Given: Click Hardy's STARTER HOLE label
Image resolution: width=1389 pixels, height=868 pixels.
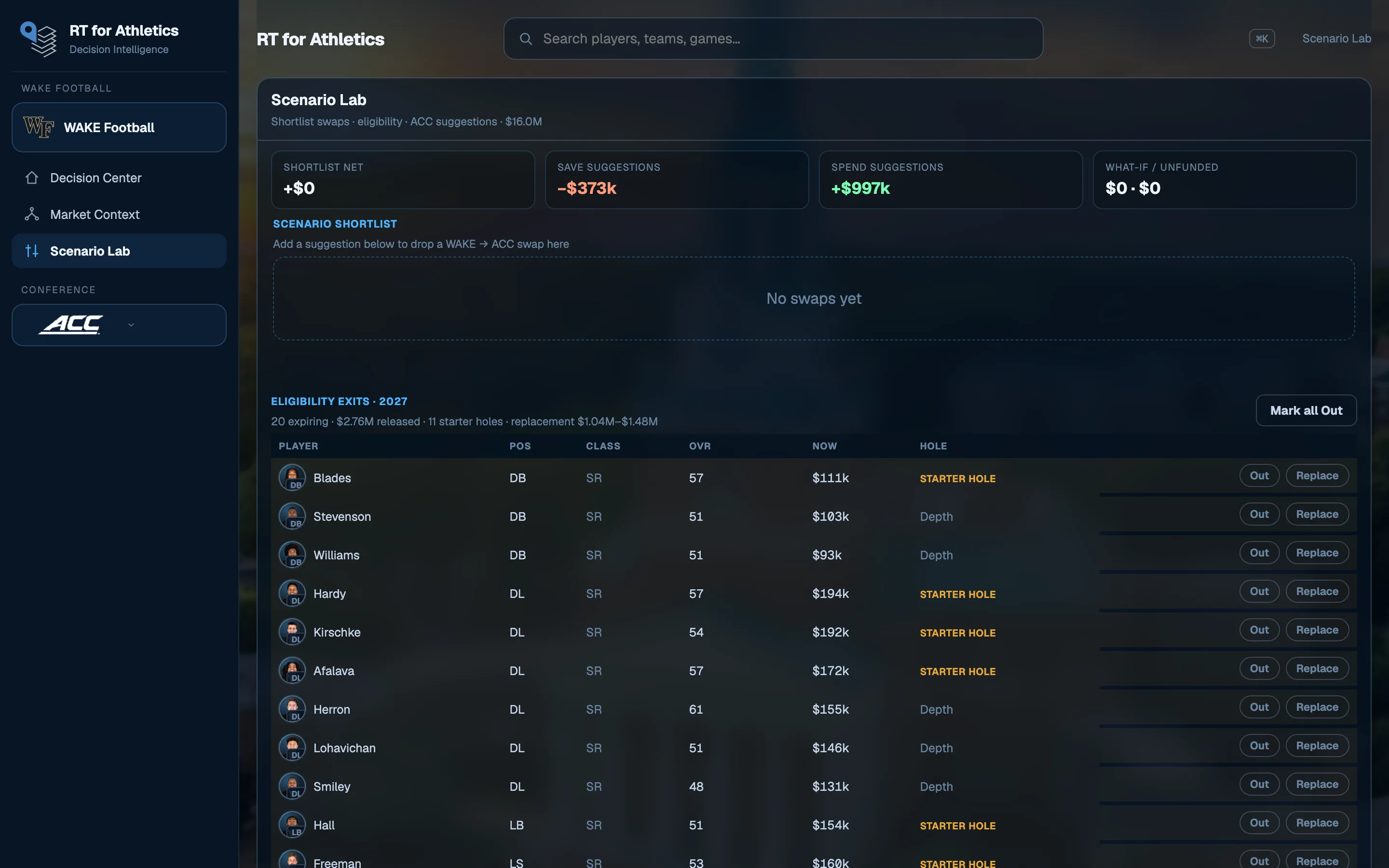Looking at the screenshot, I should pyautogui.click(x=957, y=594).
